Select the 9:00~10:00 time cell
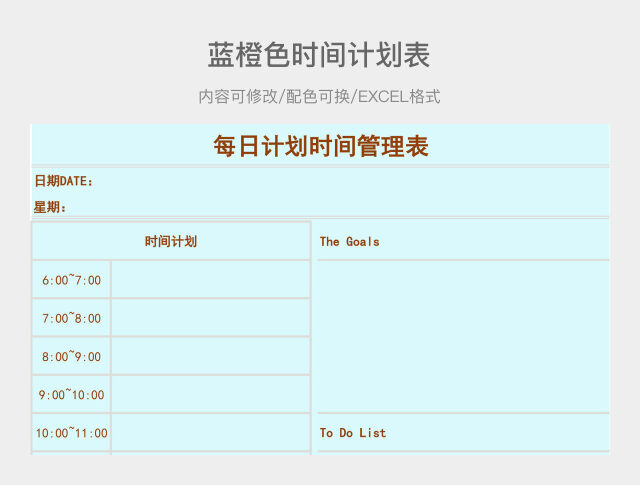The height and width of the screenshot is (485, 640). 72,394
